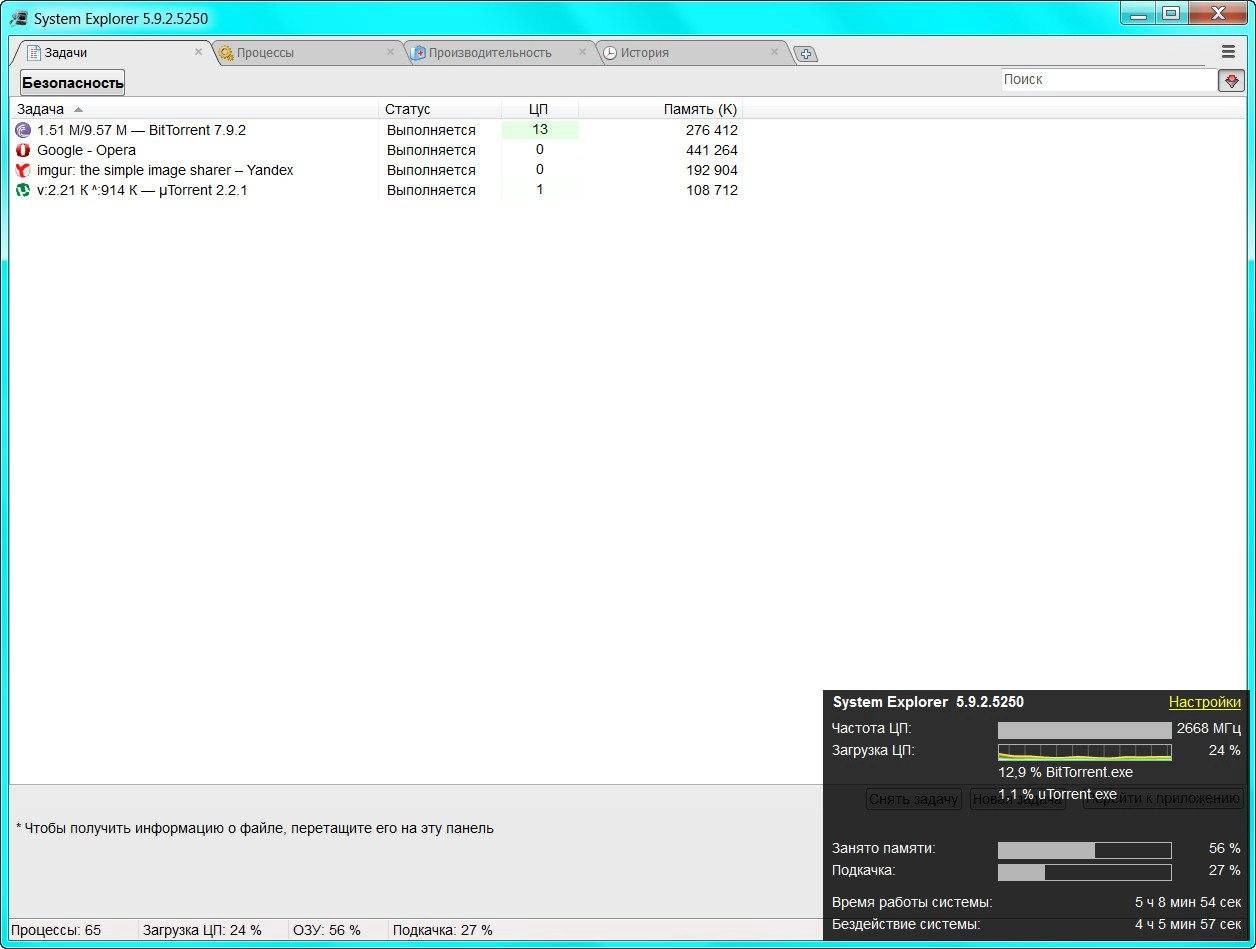Close the Задачи tab

pyautogui.click(x=198, y=52)
